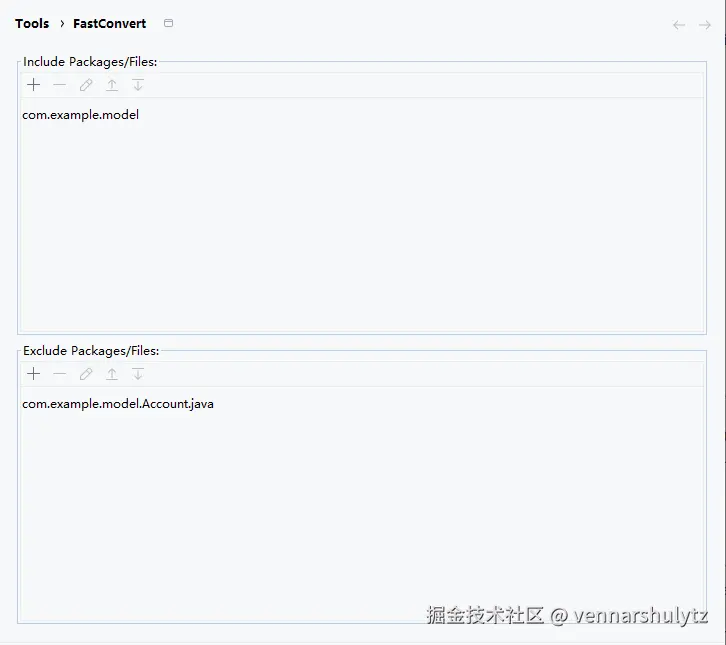
Task: Edit selected entry in Include Packages/Files
Action: [x=86, y=85]
